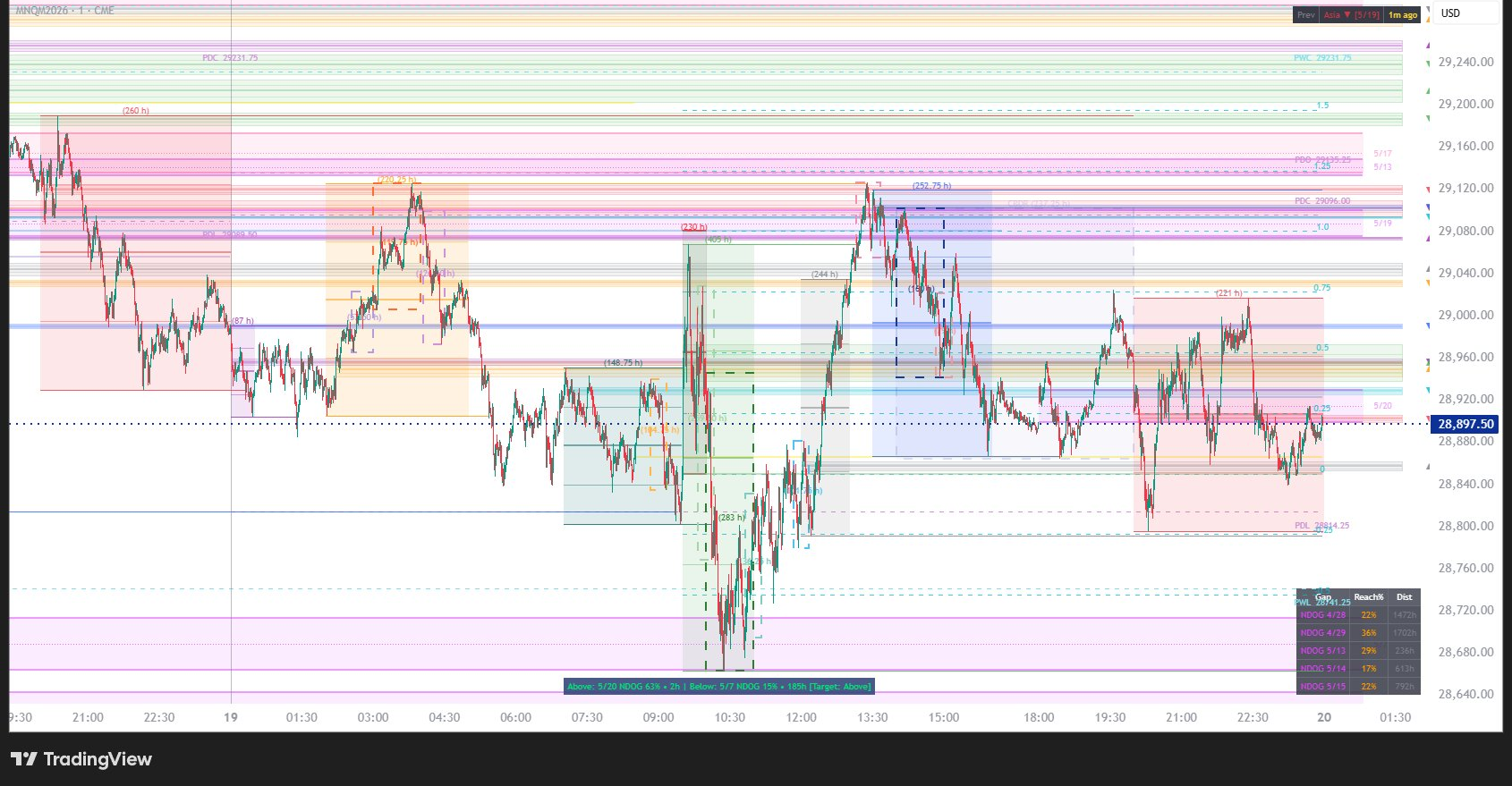Select the NDOG 4/29 table row
The width and height of the screenshot is (1512, 786).
pos(1358,633)
